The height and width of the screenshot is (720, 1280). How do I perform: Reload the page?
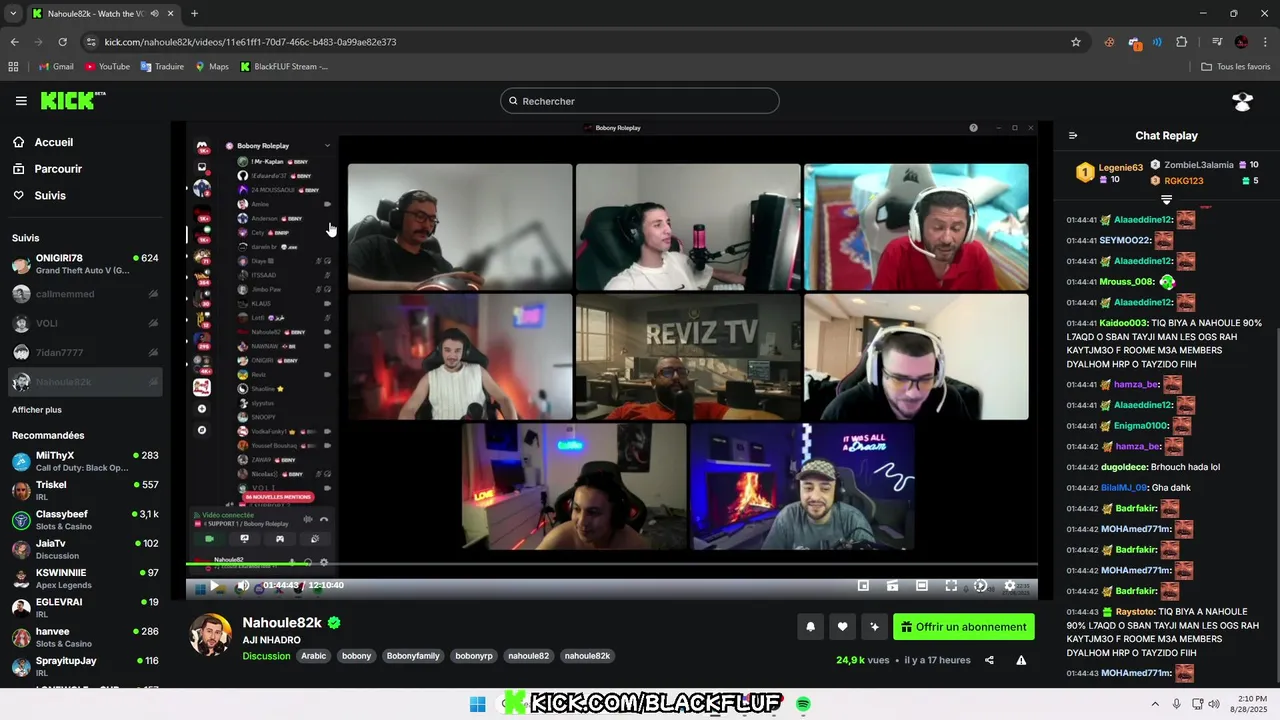(x=62, y=42)
